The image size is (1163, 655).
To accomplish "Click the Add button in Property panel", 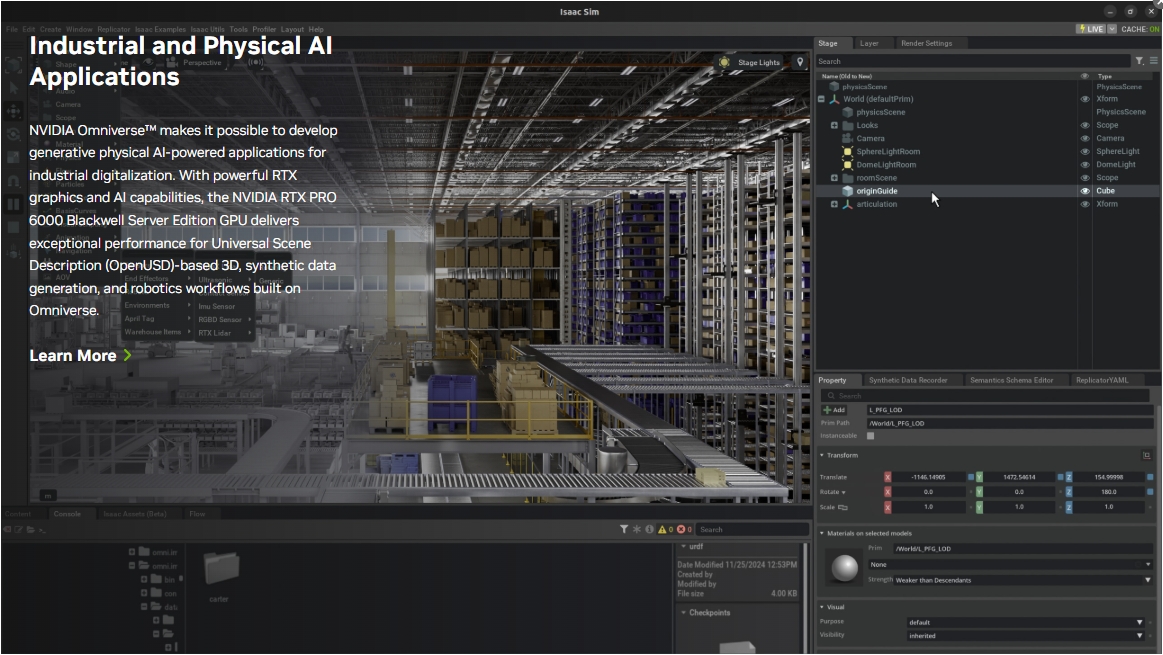I will [x=834, y=410].
